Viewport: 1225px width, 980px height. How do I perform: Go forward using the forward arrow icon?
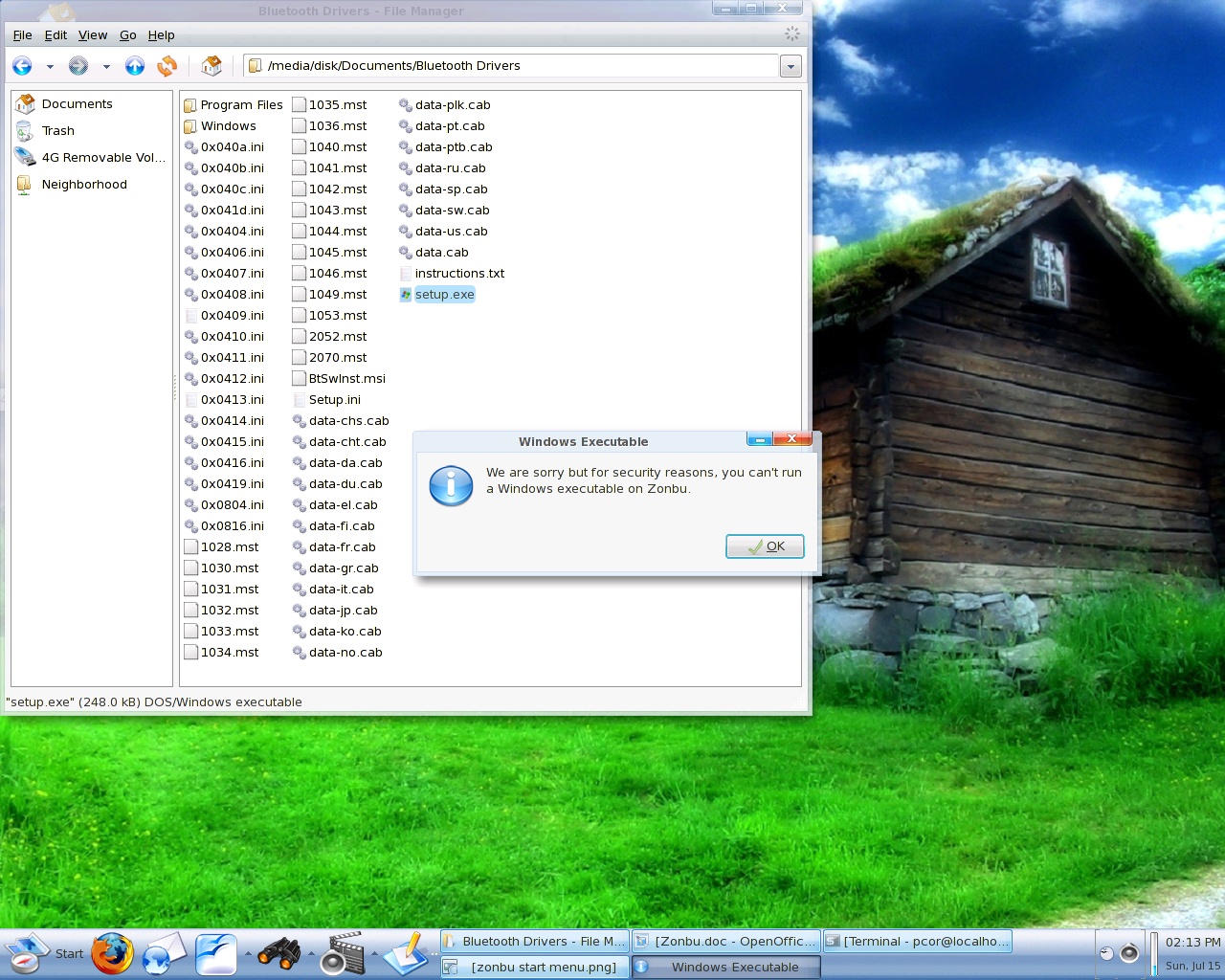[78, 66]
